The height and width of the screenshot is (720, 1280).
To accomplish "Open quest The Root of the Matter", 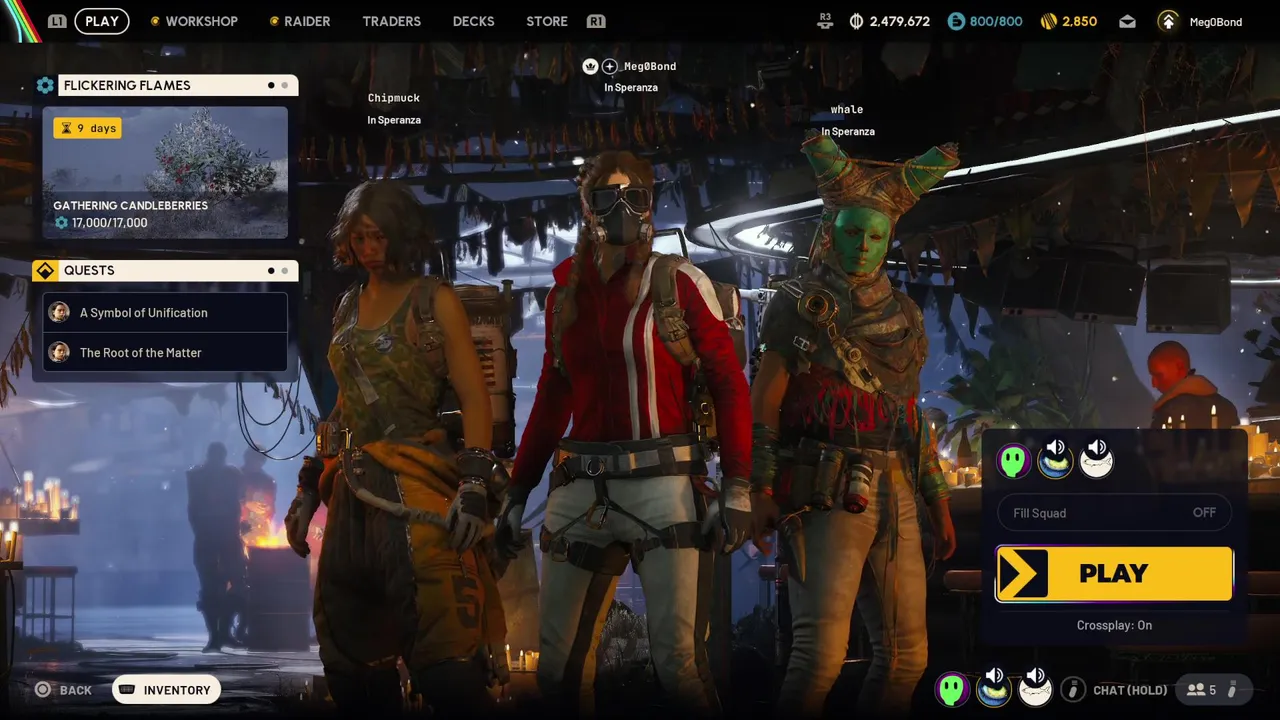I will tap(165, 353).
